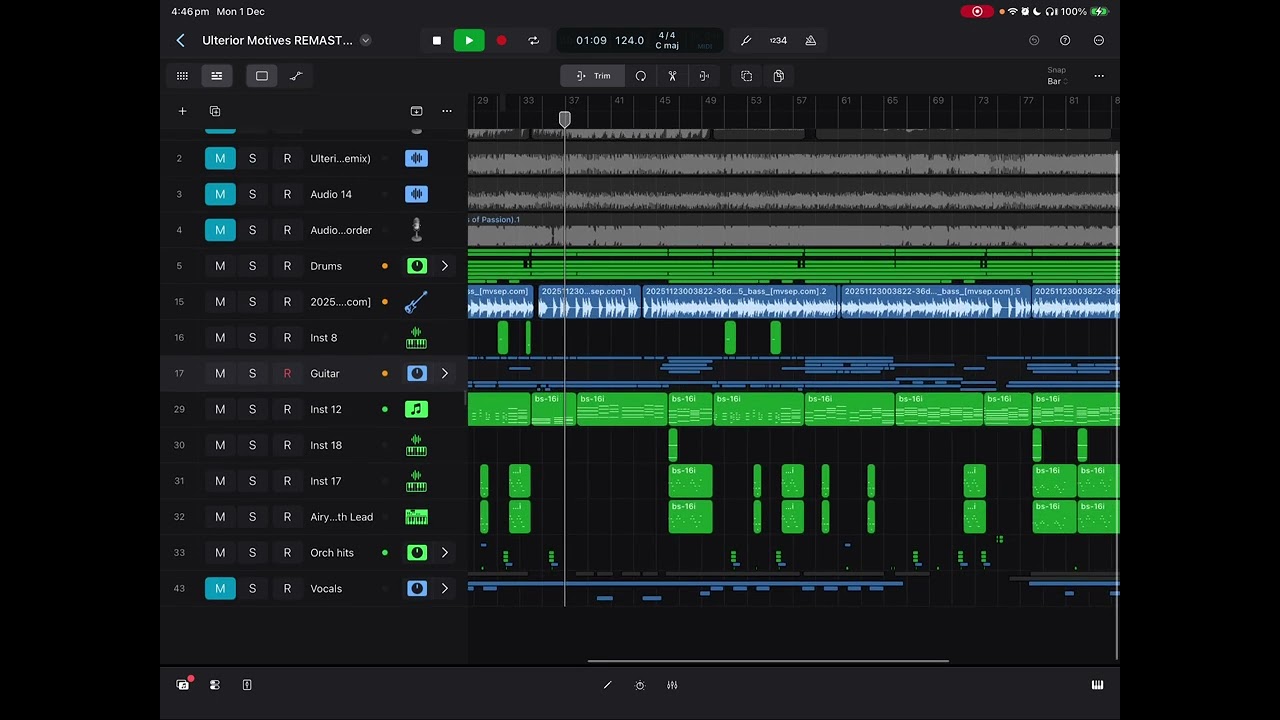Click the Ulterior Motives REMAST... project title
Screen dimensions: 1280x720
(277, 40)
